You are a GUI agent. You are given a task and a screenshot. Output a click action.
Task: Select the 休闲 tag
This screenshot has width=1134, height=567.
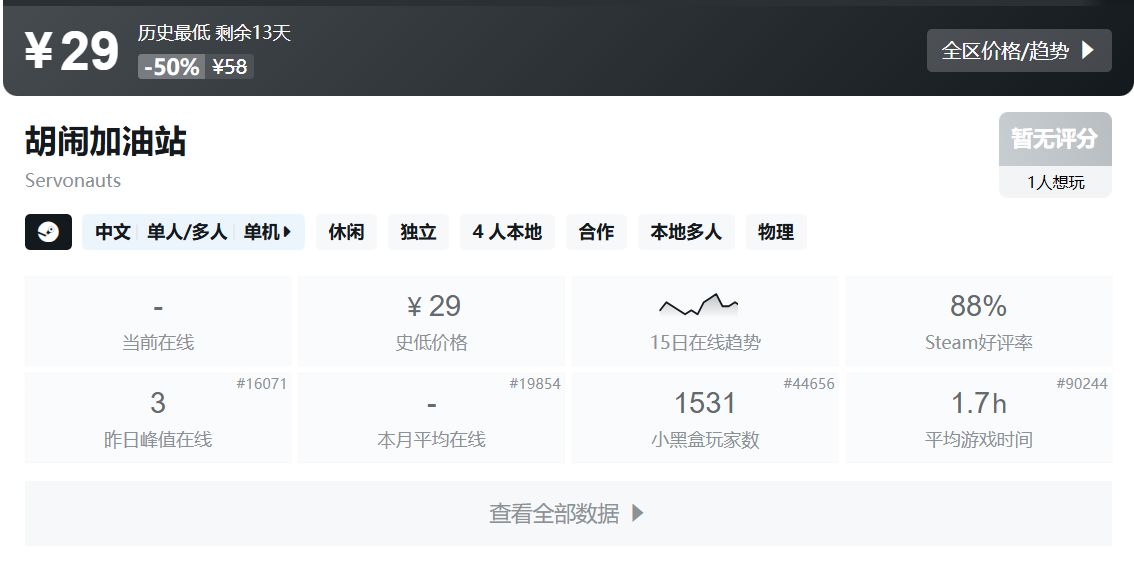pos(346,232)
